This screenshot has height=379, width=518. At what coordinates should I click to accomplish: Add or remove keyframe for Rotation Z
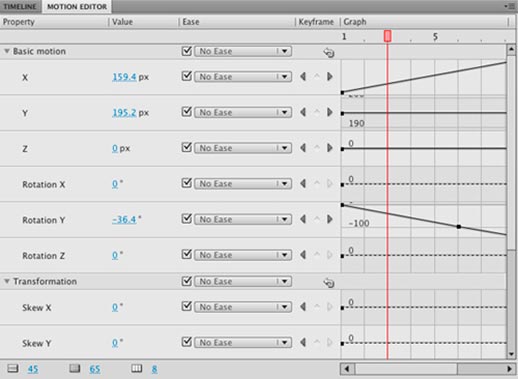point(317,255)
